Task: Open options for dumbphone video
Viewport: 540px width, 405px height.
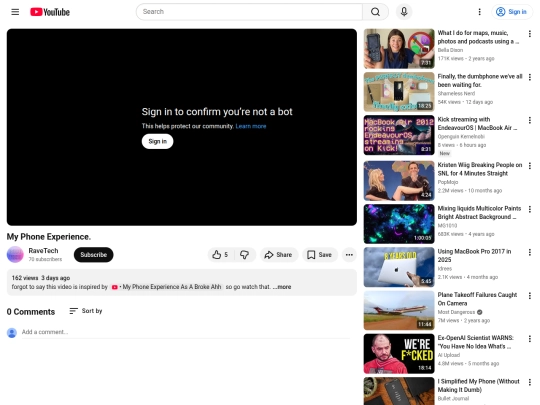Action: [x=530, y=77]
